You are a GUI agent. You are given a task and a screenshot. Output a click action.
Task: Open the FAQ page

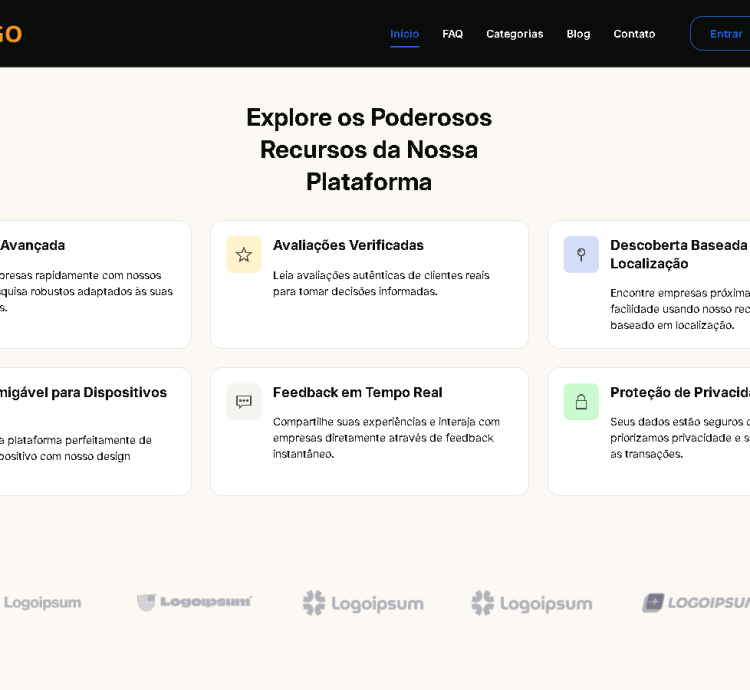pos(452,34)
